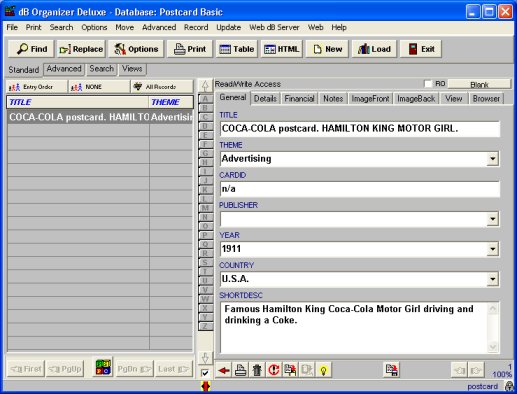The image size is (517, 394).
Task: Click the red refresh exclamation icon
Action: pos(274,370)
